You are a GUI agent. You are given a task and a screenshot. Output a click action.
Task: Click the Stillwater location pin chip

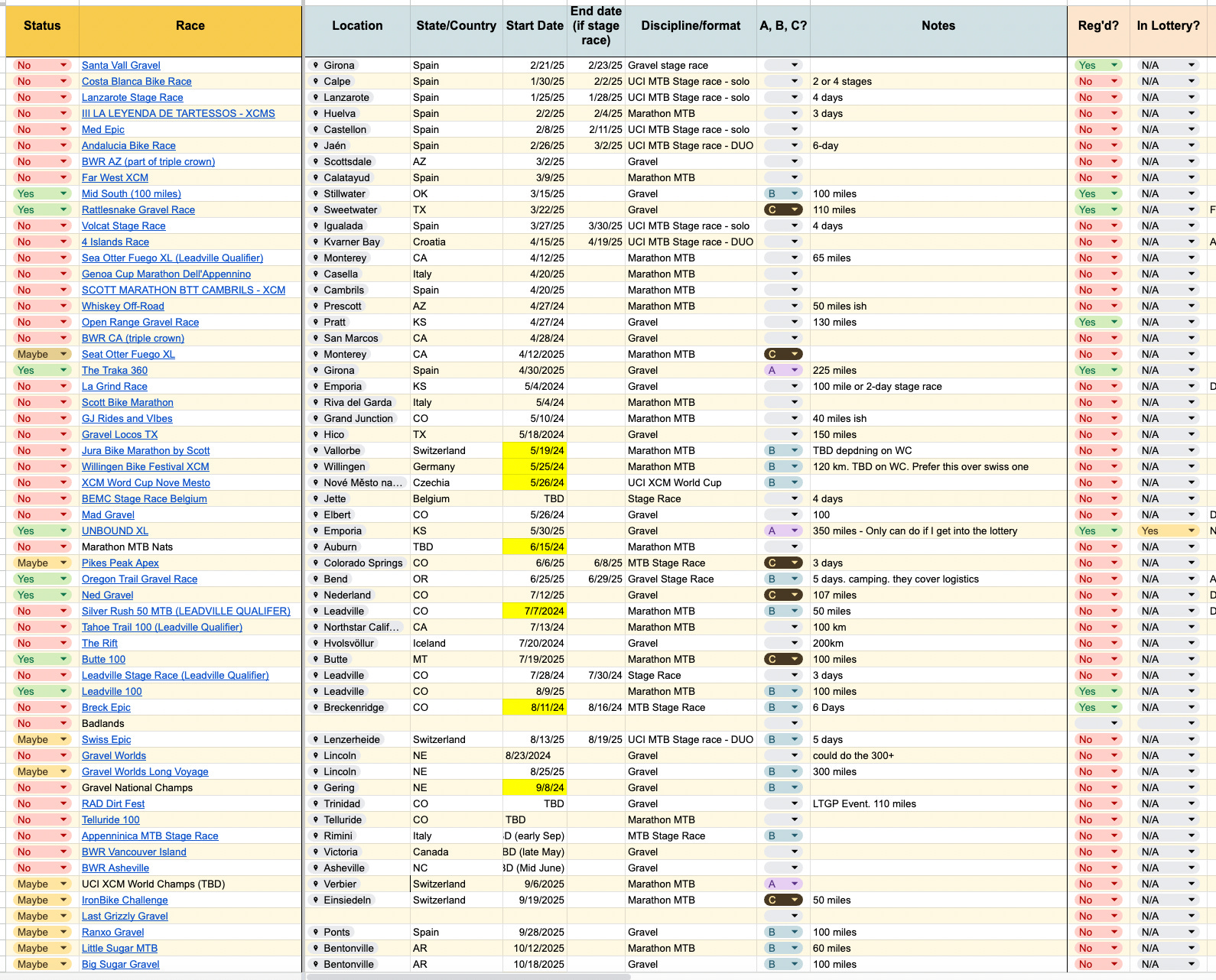click(x=338, y=193)
